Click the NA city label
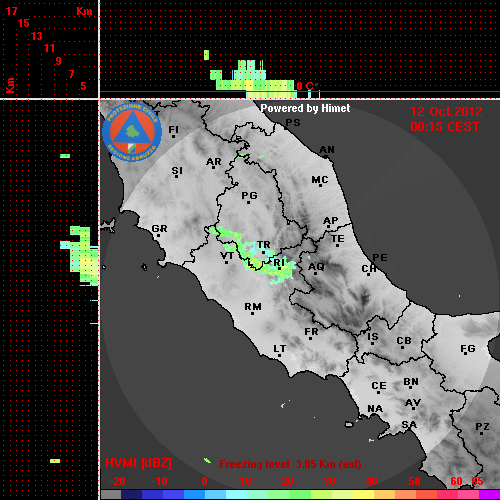The image size is (500, 500). [375, 408]
